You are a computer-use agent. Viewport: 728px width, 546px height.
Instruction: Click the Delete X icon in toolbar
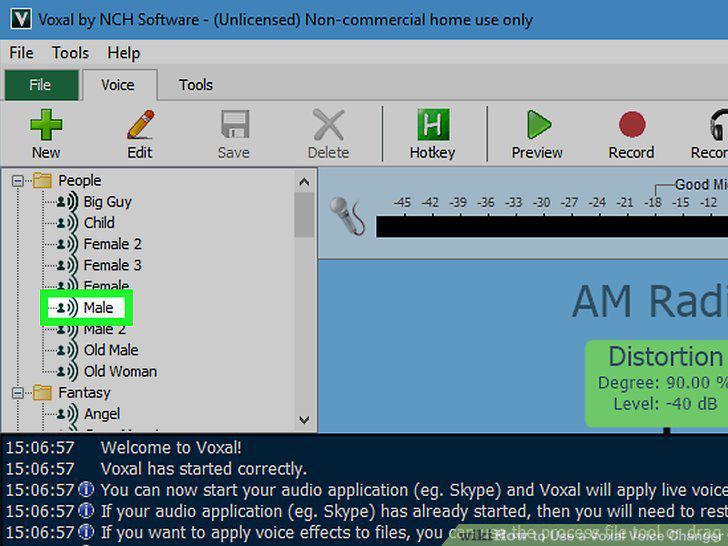click(328, 124)
